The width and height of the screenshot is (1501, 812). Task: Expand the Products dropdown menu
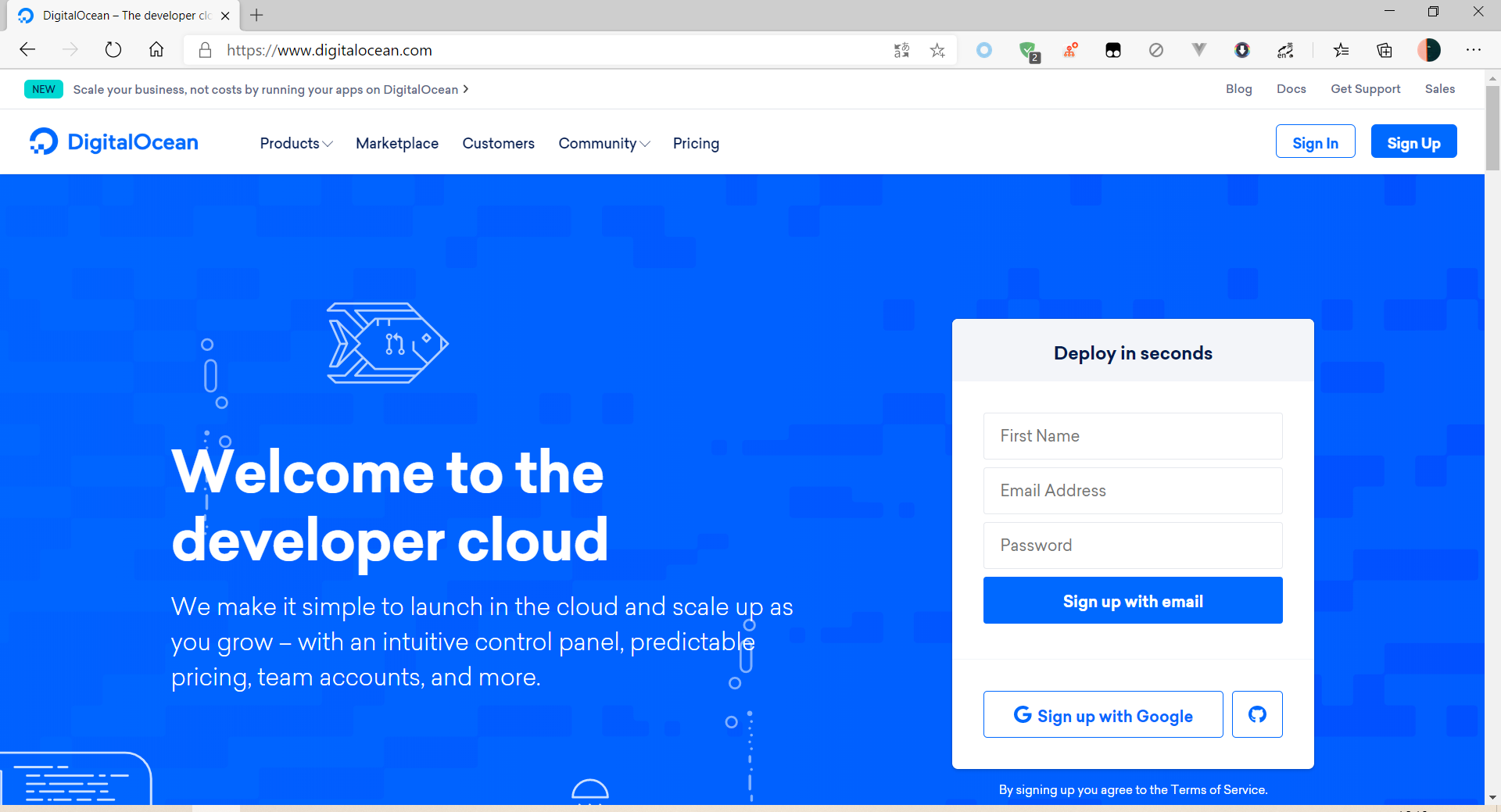[296, 143]
